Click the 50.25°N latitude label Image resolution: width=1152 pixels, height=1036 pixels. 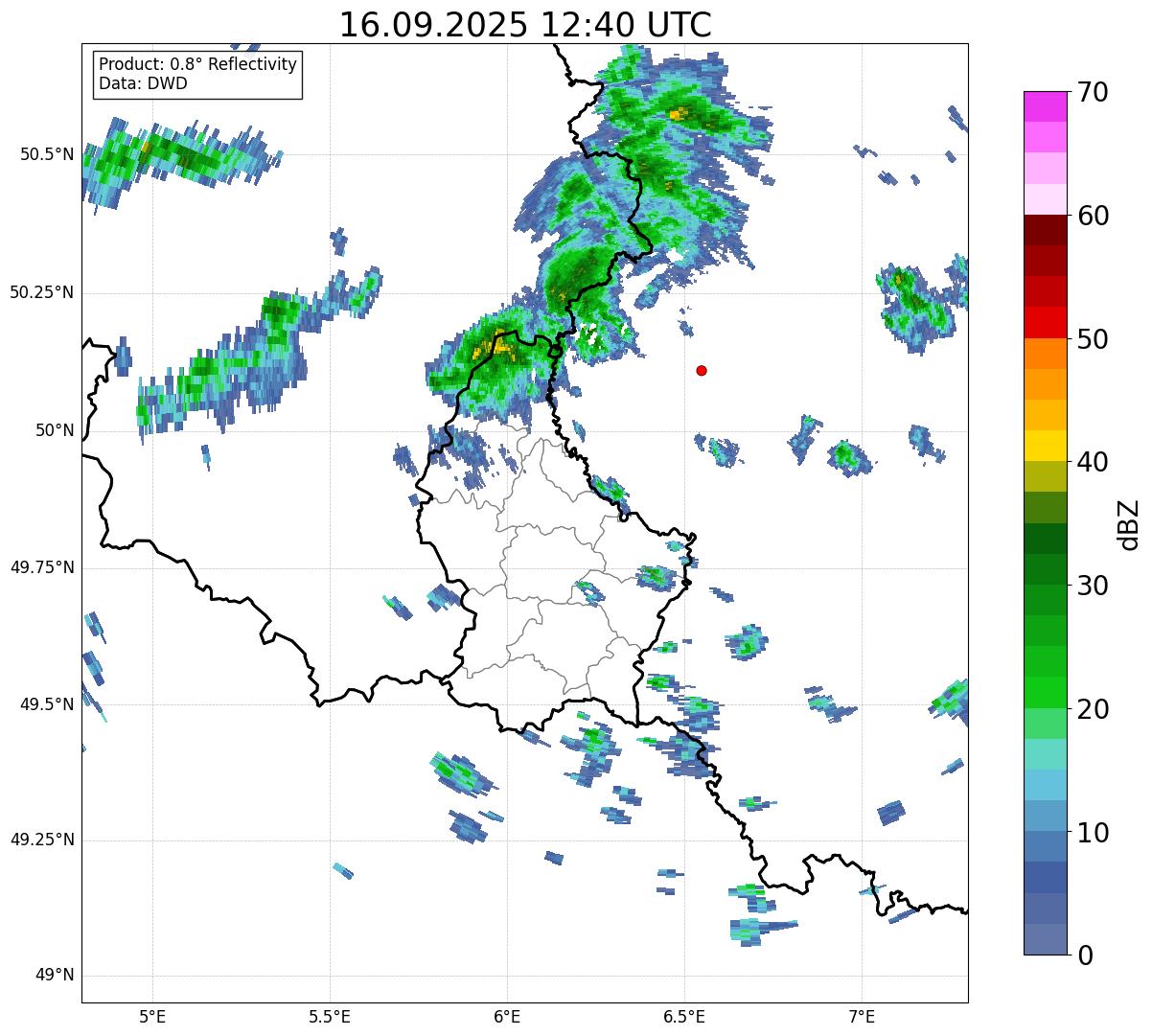(42, 292)
